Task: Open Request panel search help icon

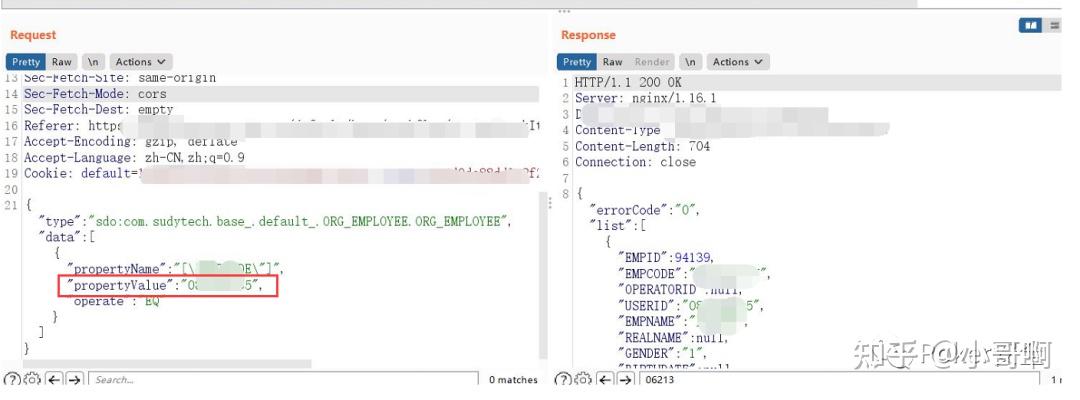Action: [12, 380]
